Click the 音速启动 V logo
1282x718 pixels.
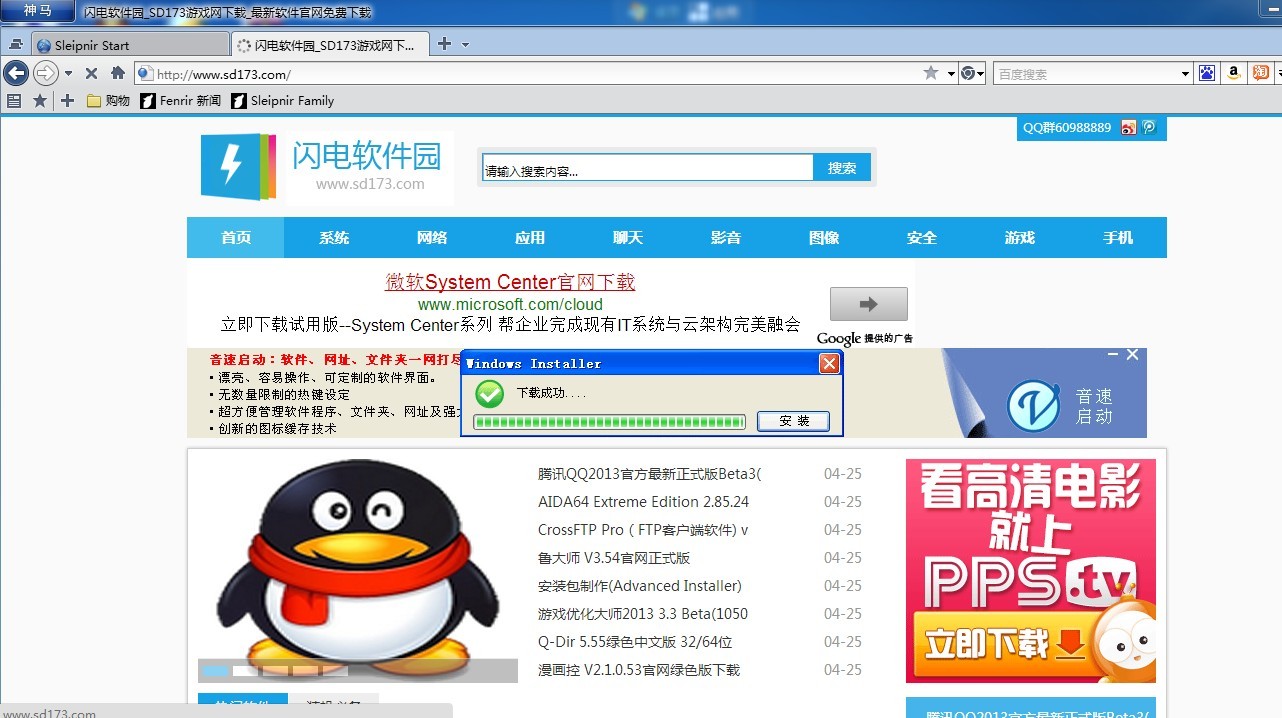pos(1033,405)
